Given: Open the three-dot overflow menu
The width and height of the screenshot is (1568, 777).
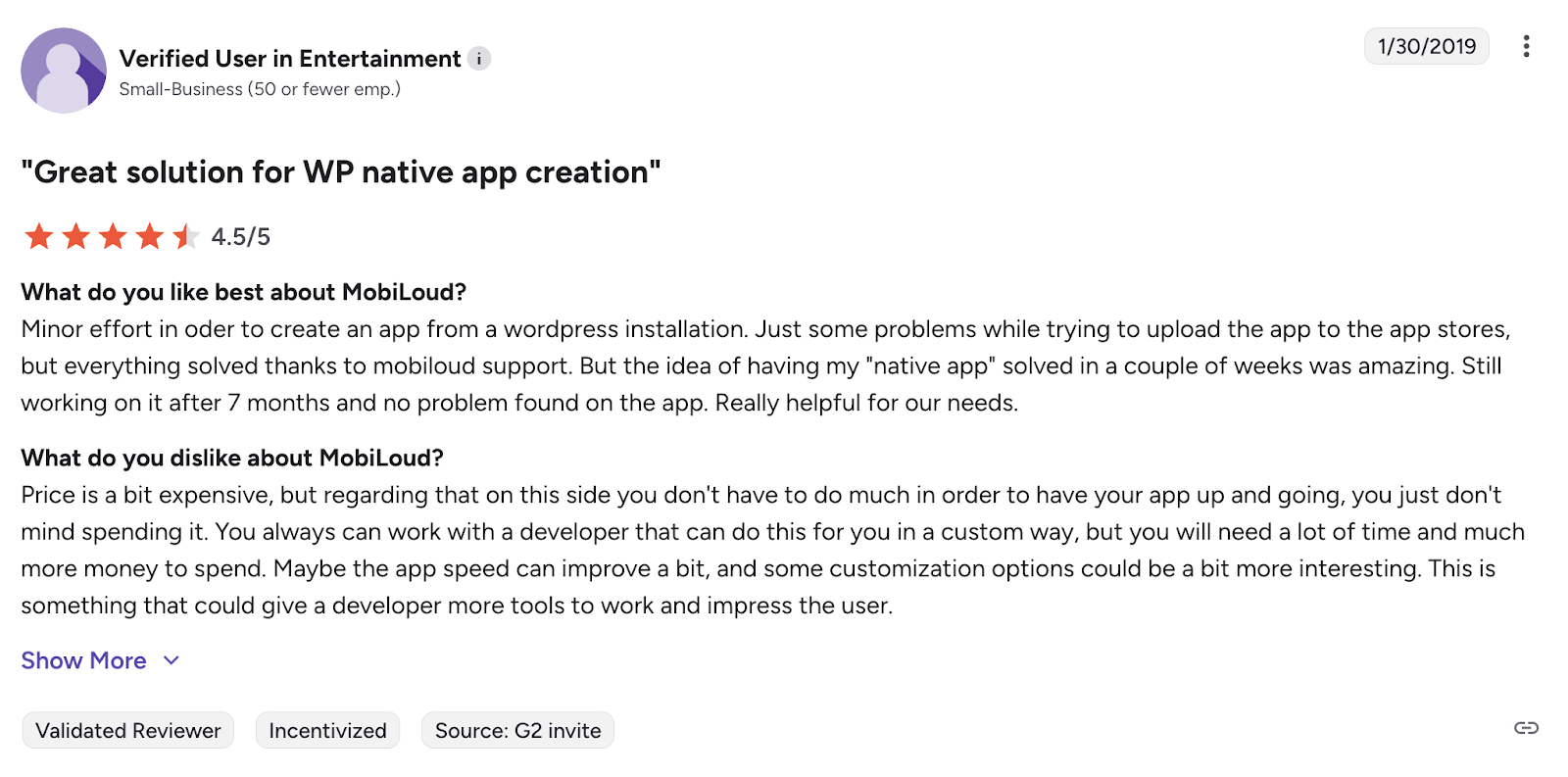Looking at the screenshot, I should [x=1526, y=46].
